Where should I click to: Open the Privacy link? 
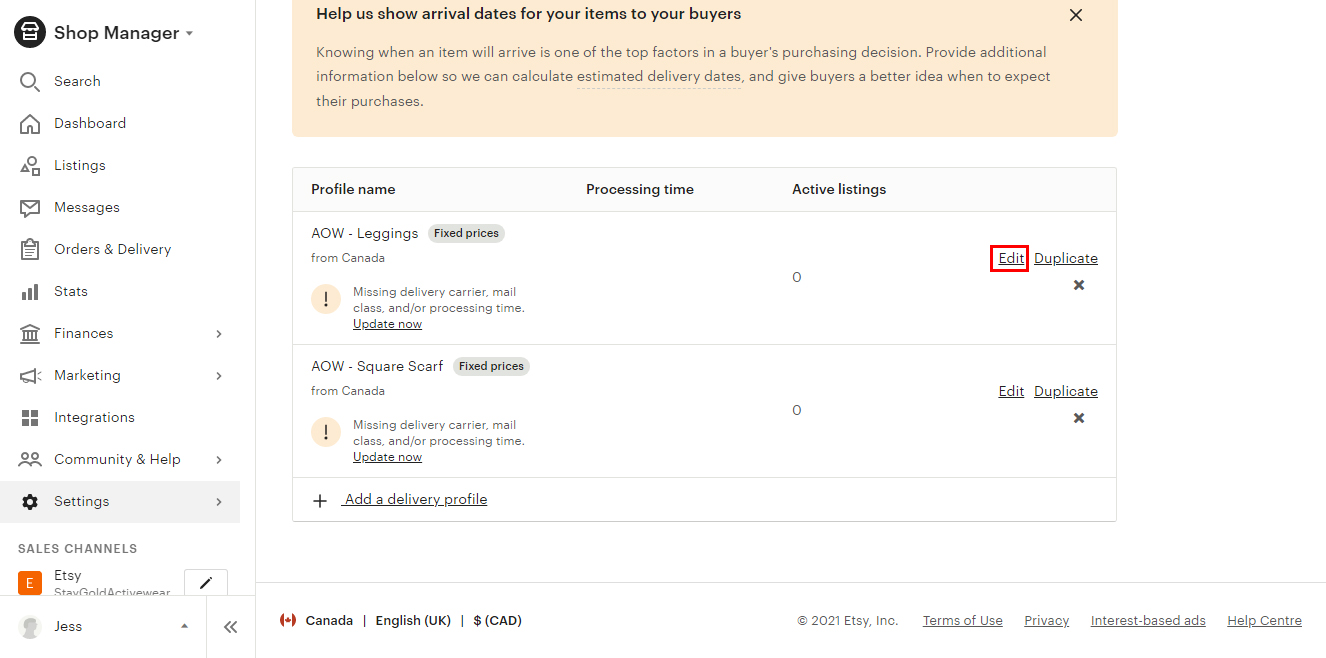[1046, 620]
